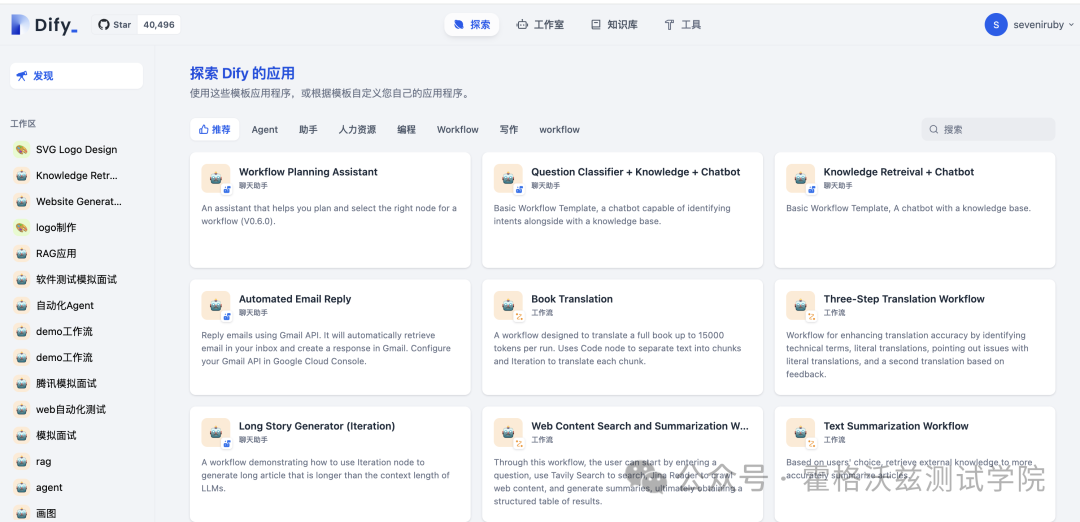Click the Automated Email Reply robot icon

(216, 305)
